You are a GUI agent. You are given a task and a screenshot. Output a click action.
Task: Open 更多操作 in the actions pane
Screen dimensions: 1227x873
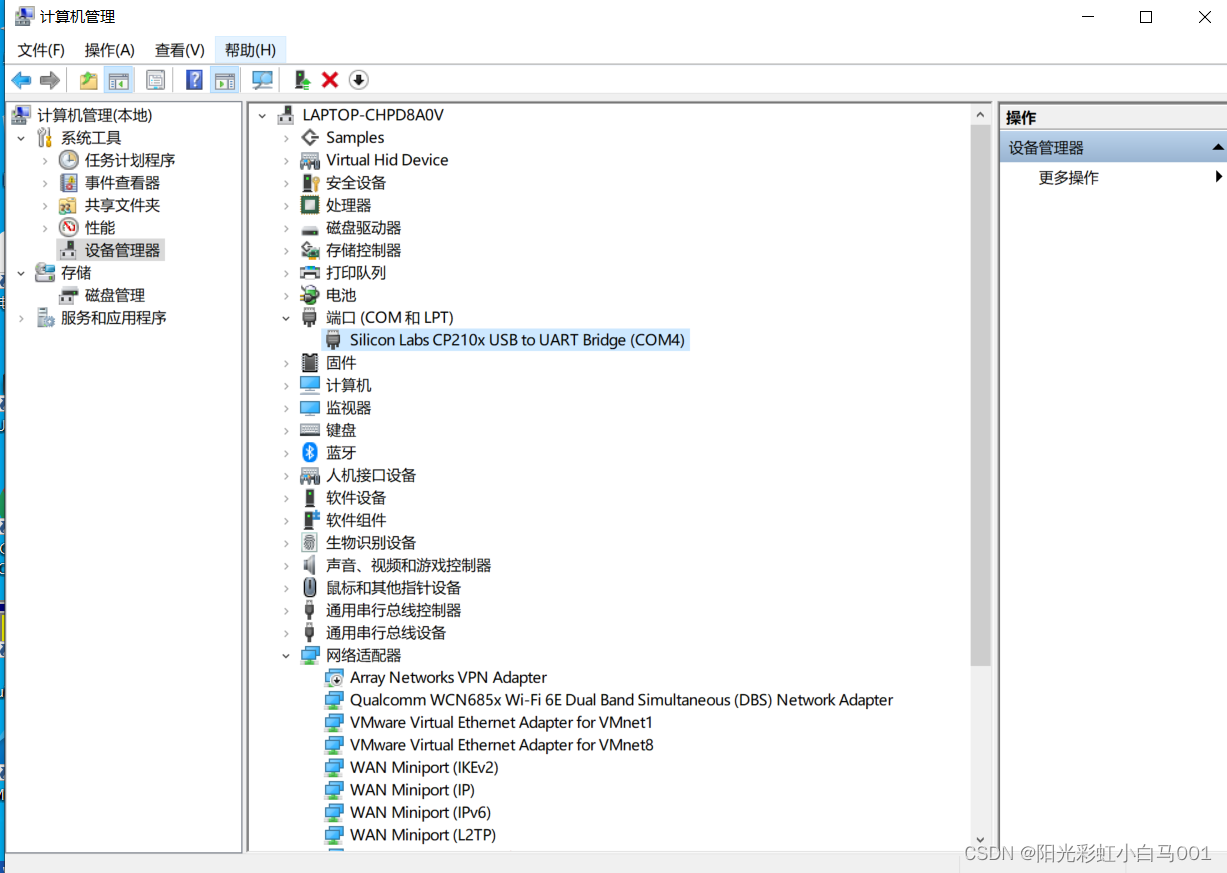tap(1068, 178)
